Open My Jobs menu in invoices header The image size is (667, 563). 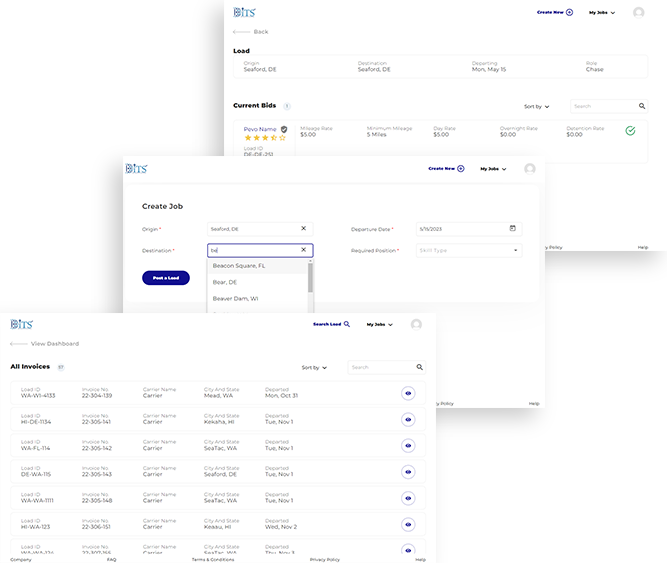379,324
